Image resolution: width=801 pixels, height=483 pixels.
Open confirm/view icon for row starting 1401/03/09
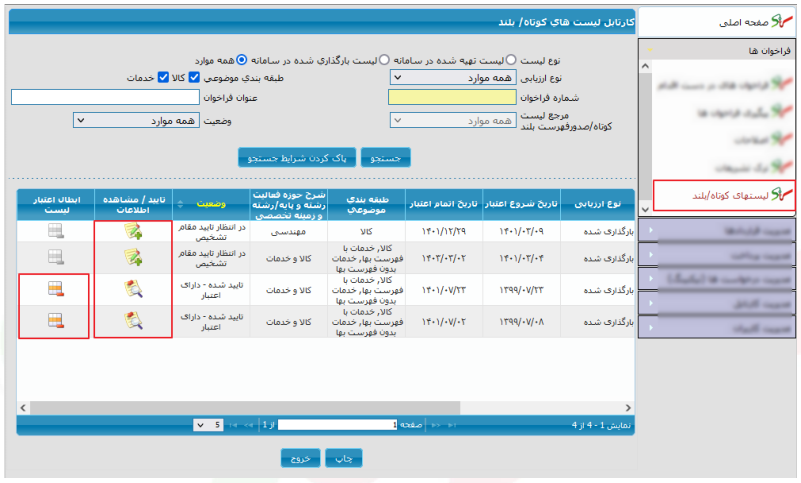(x=133, y=232)
